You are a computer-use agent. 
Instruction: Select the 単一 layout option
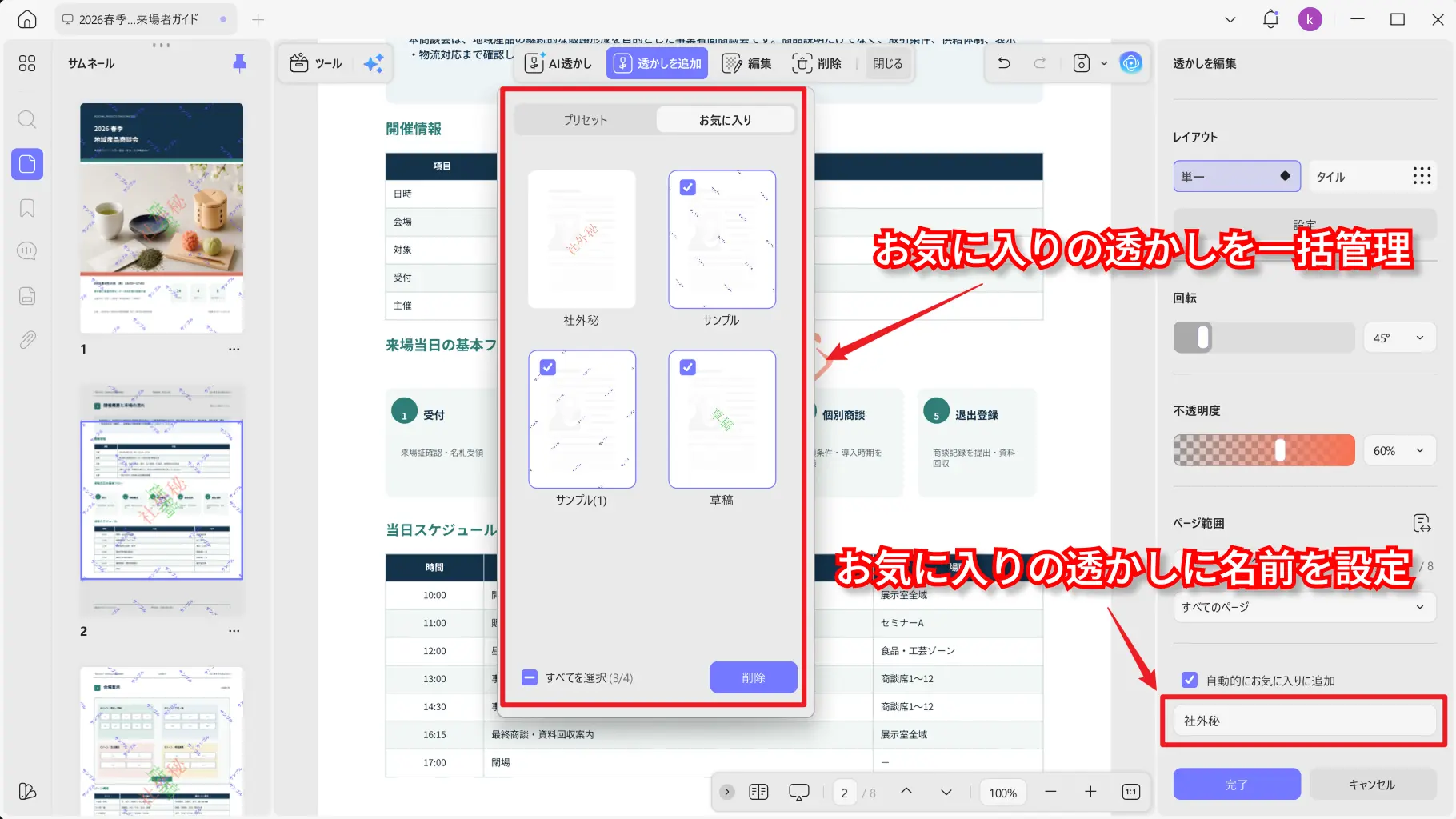(1237, 176)
